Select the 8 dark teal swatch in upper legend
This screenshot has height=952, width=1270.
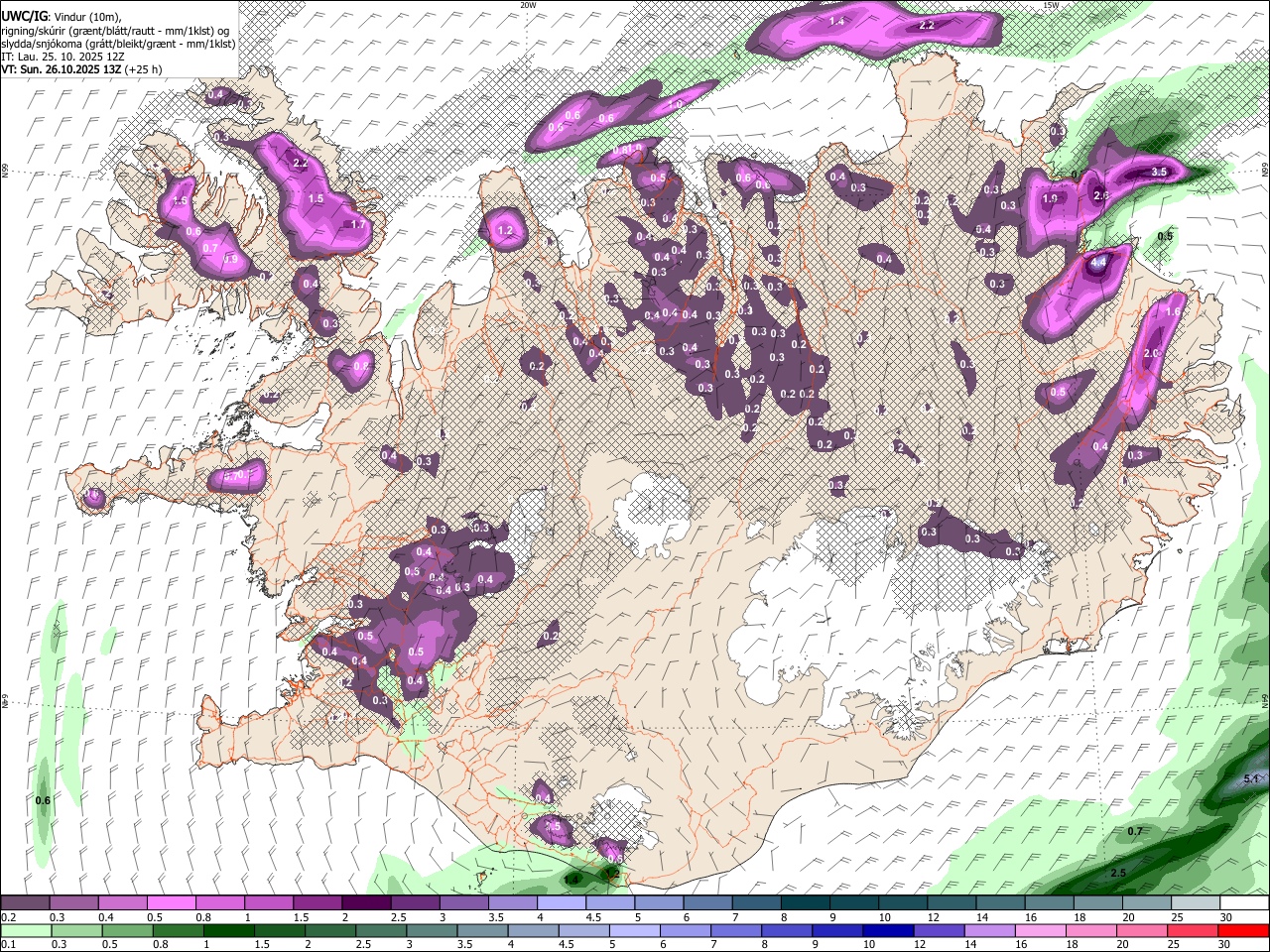coord(805,903)
